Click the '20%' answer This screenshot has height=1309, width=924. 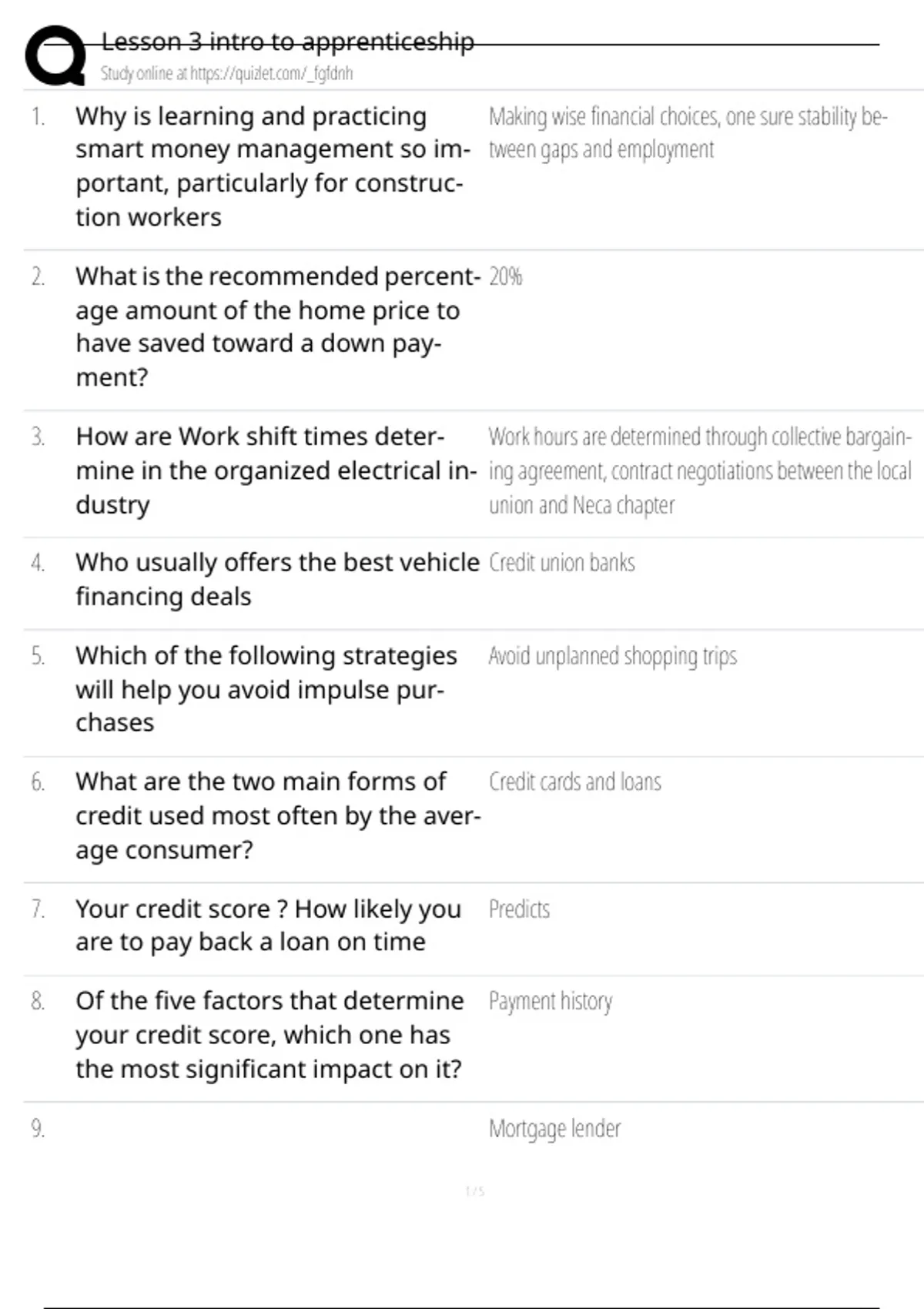pos(505,276)
